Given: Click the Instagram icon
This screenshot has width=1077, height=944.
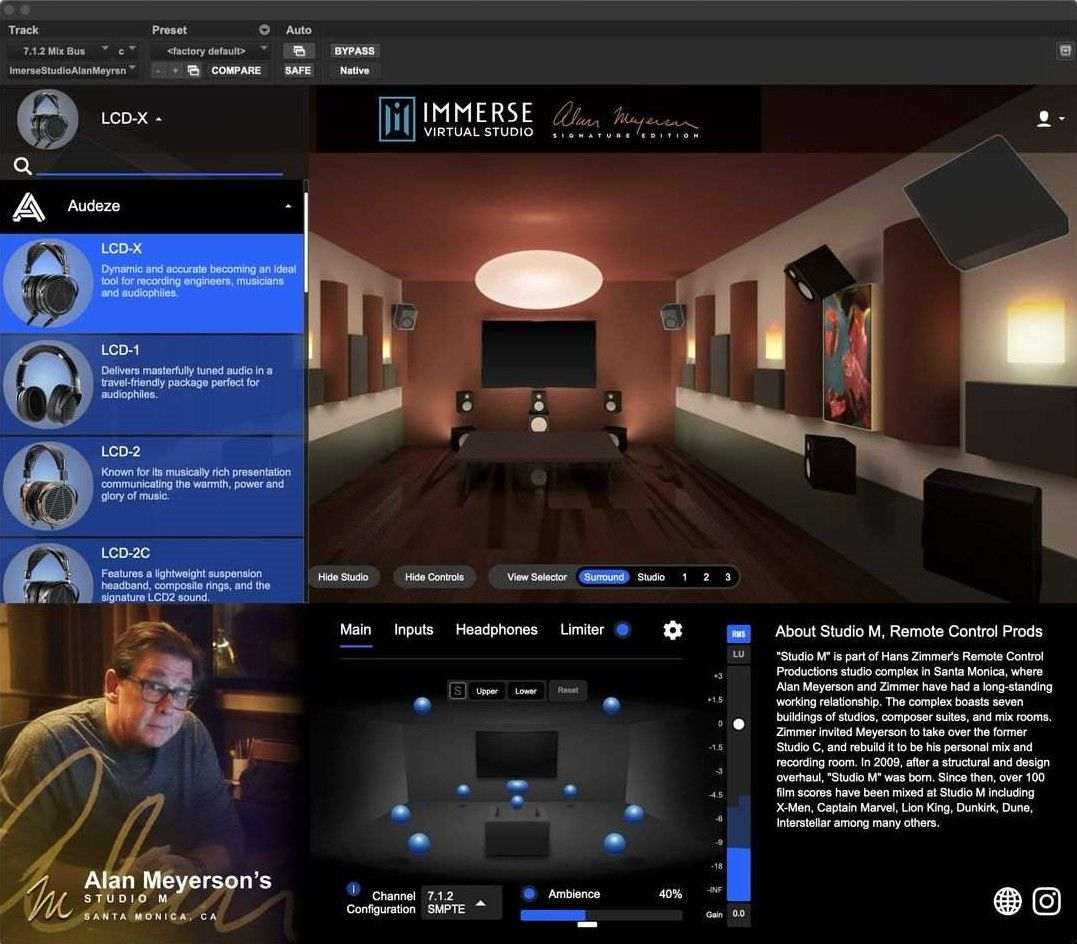Looking at the screenshot, I should coord(1046,901).
